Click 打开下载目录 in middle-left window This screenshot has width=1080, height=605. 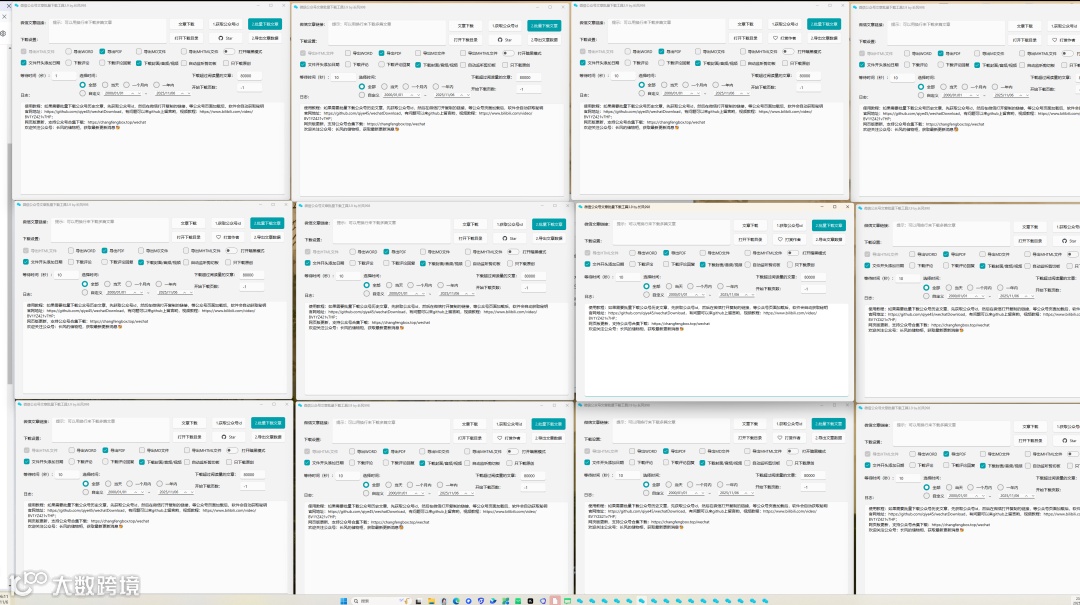click(188, 237)
